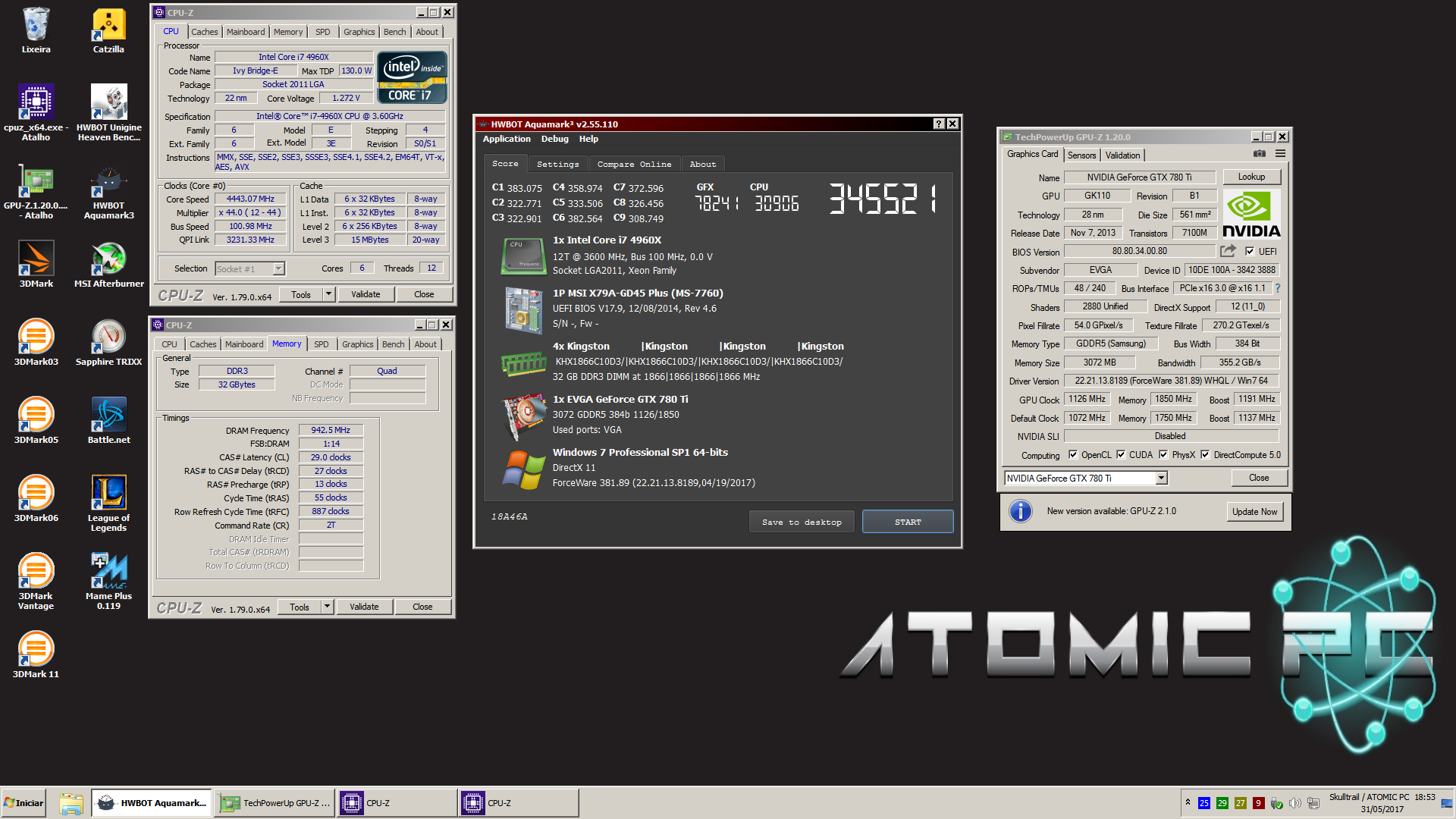Viewport: 1456px width, 819px height.
Task: Toggle the CUDA checkbox in GPU-Z
Action: pyautogui.click(x=1121, y=455)
